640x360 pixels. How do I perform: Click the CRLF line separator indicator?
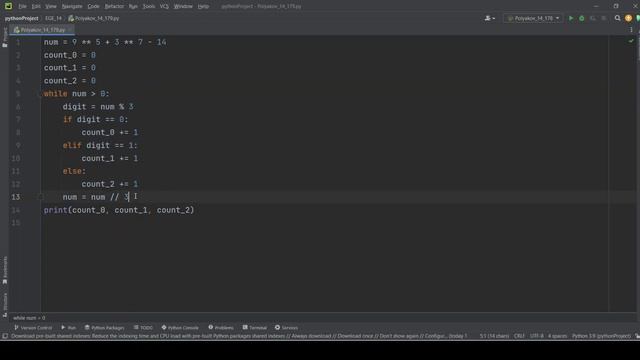519,336
